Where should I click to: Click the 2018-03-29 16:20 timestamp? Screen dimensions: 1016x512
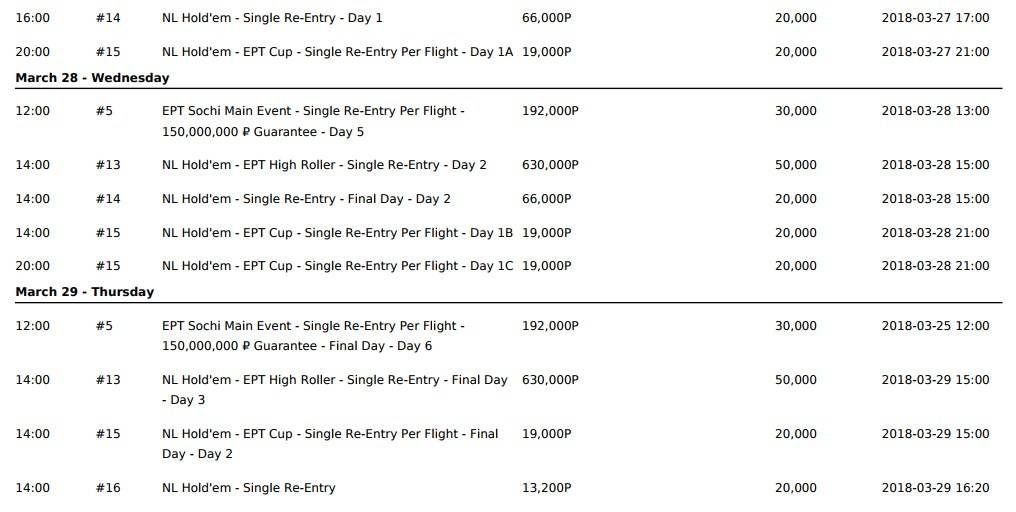(x=935, y=488)
